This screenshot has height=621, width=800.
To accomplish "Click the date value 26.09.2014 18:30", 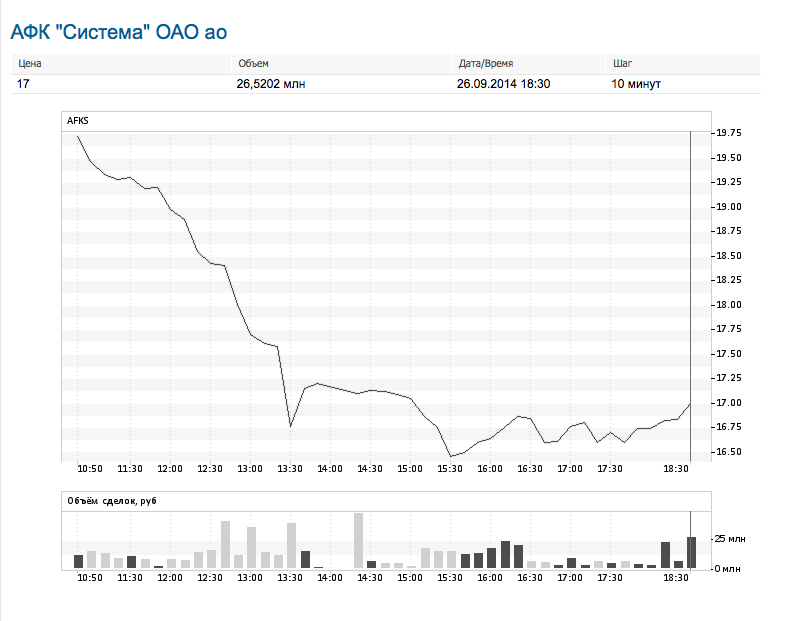I will point(504,84).
